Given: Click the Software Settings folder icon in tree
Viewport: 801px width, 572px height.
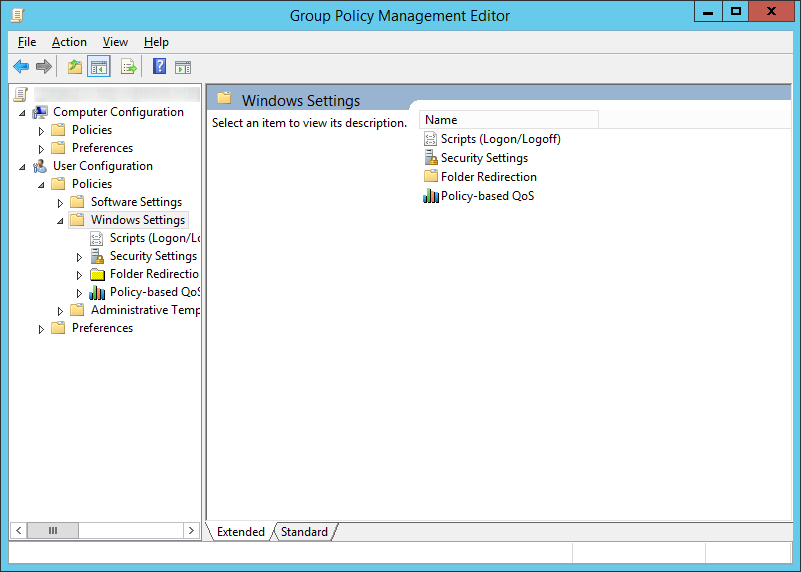Looking at the screenshot, I should tap(77, 202).
